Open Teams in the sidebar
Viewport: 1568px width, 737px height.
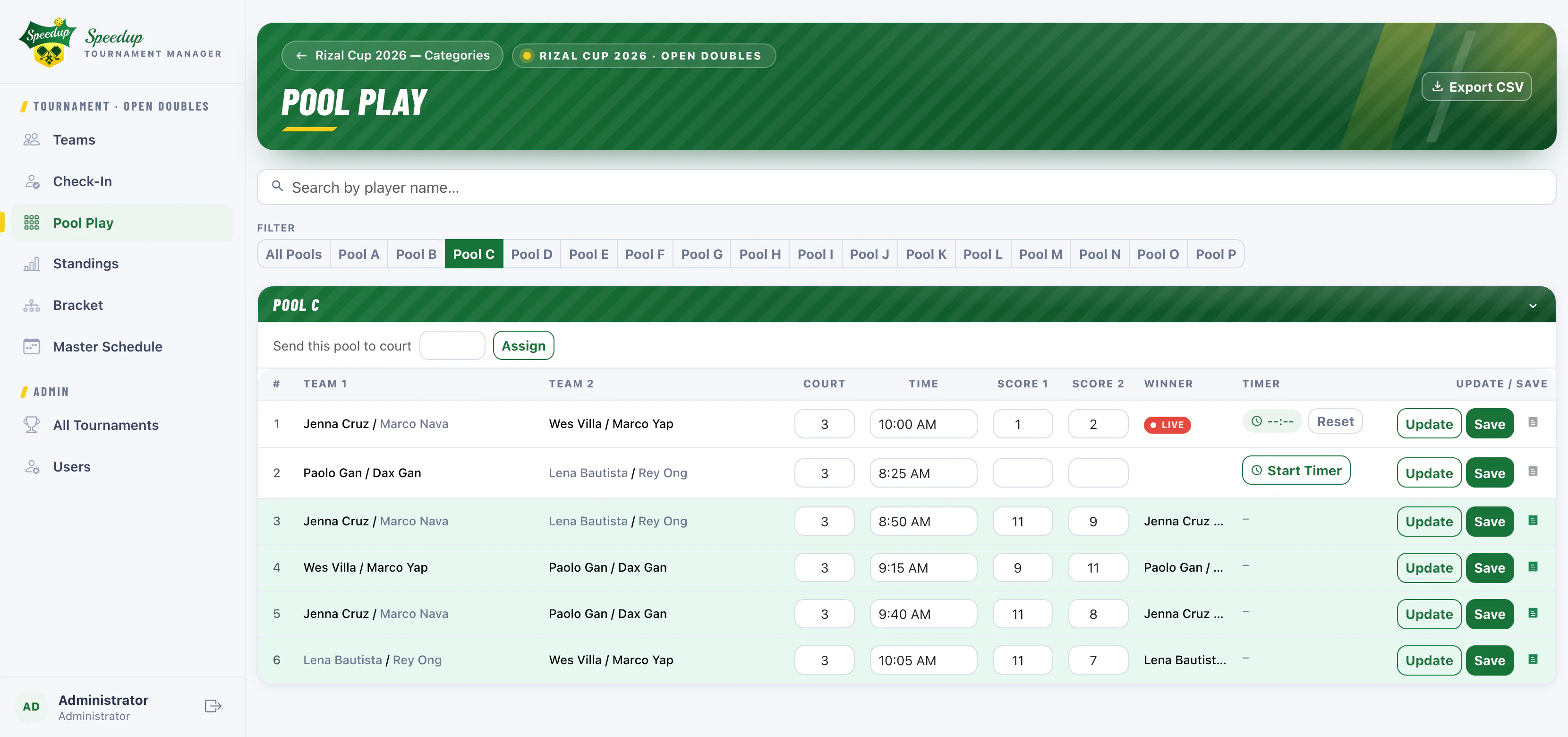tap(122, 140)
